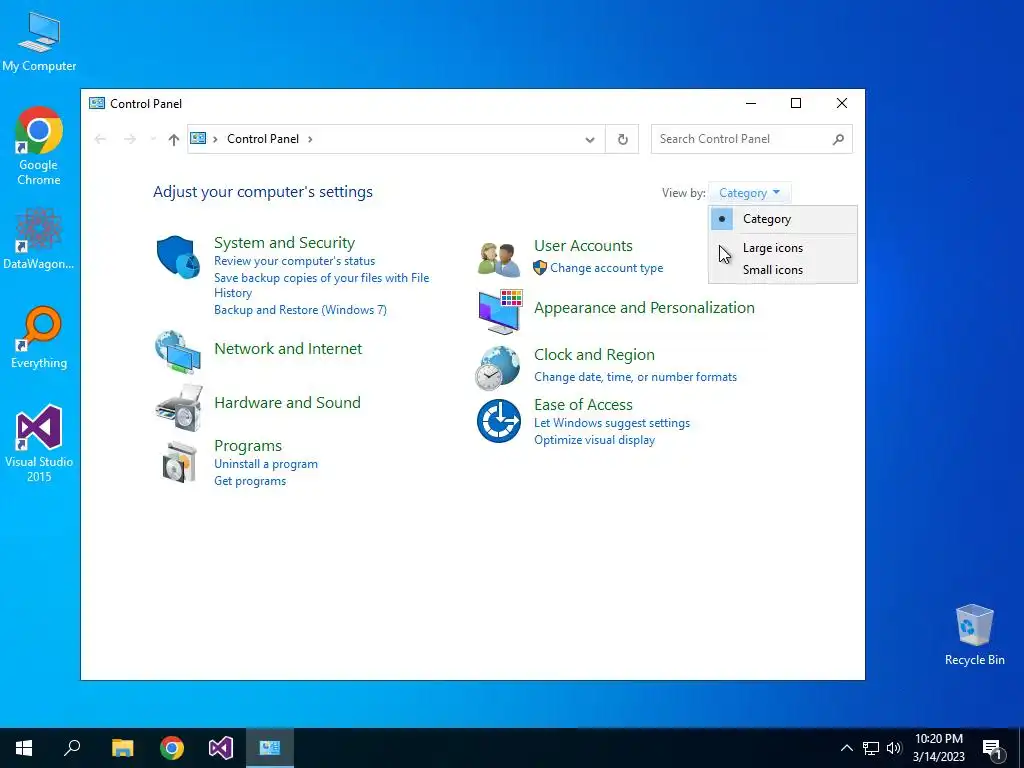
Task: Open System and Security category link
Action: click(284, 242)
